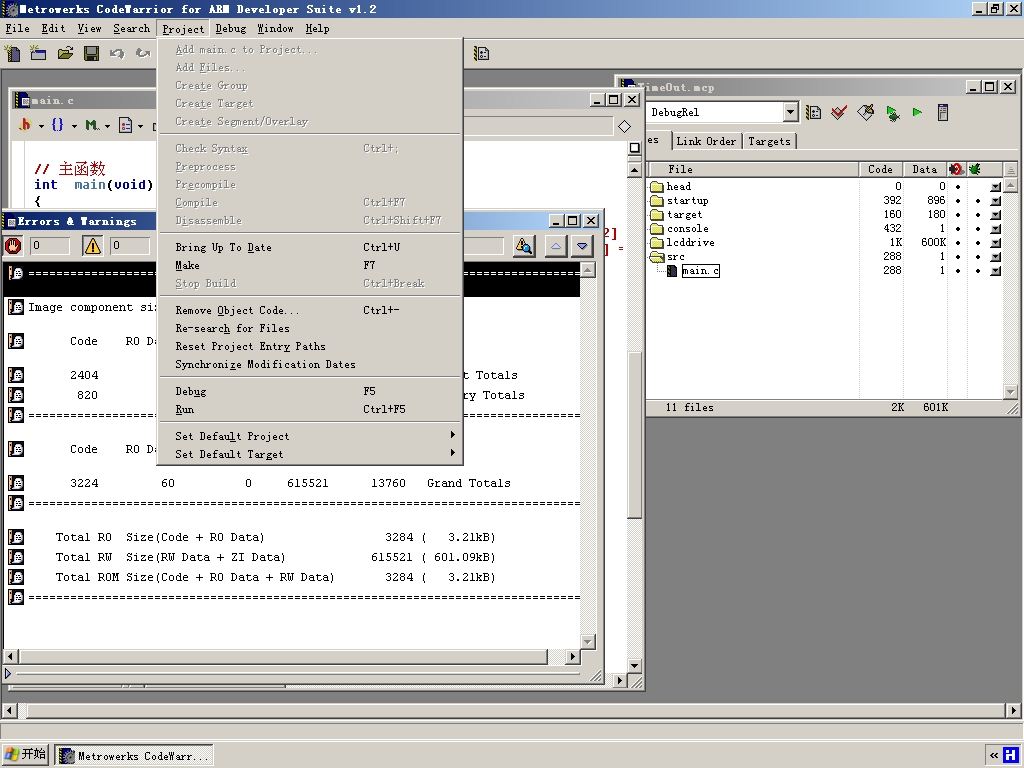Open the File menu in menu bar
This screenshot has height=768, width=1024.
coord(18,28)
